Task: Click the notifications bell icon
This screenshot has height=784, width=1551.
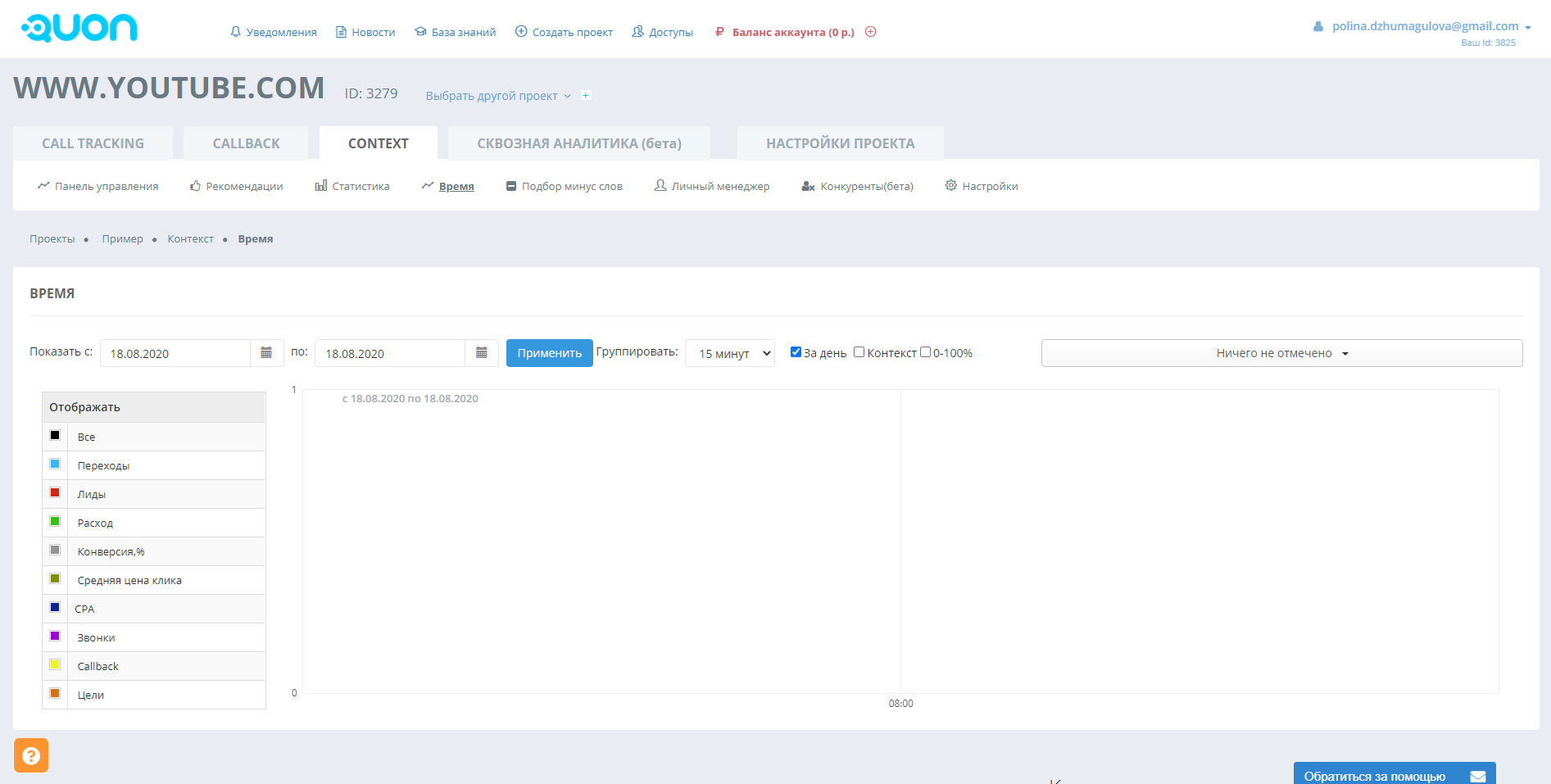Action: (236, 32)
